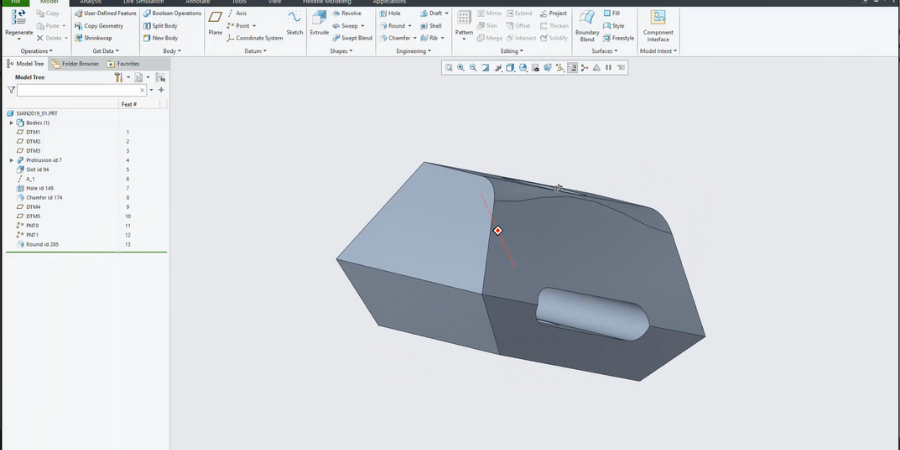Select the Extrude tool
The image size is (900, 450).
pyautogui.click(x=319, y=20)
